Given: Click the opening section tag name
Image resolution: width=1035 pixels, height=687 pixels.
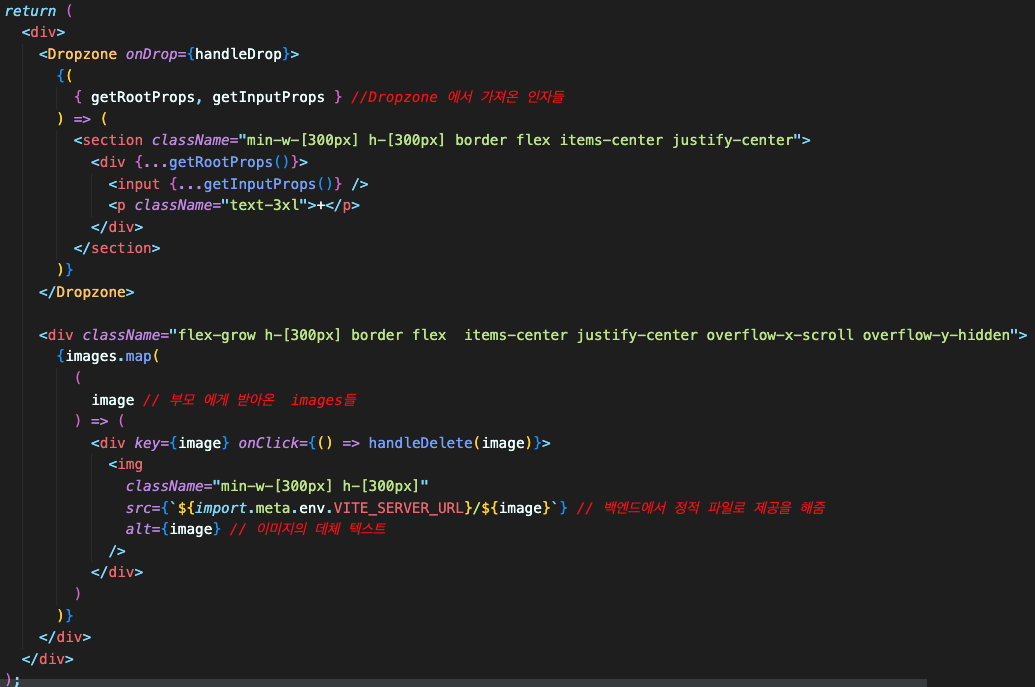Looking at the screenshot, I should tap(112, 141).
